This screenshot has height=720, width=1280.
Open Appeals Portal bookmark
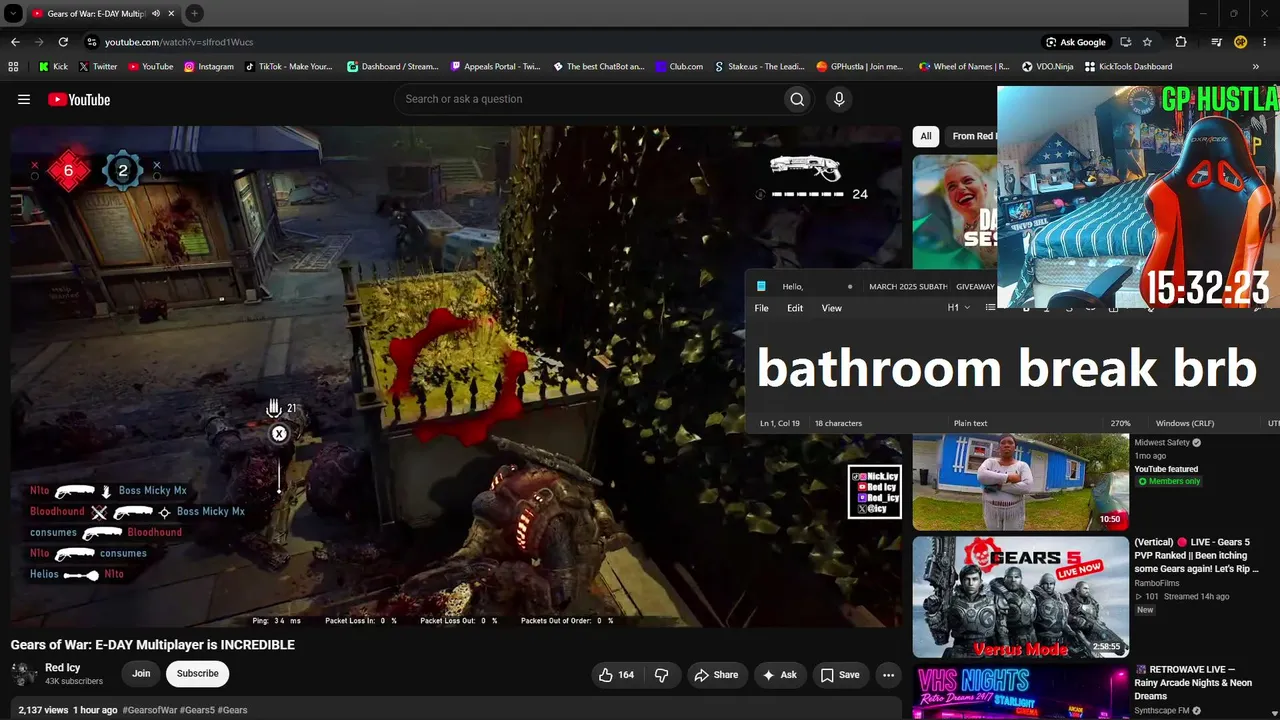click(496, 67)
